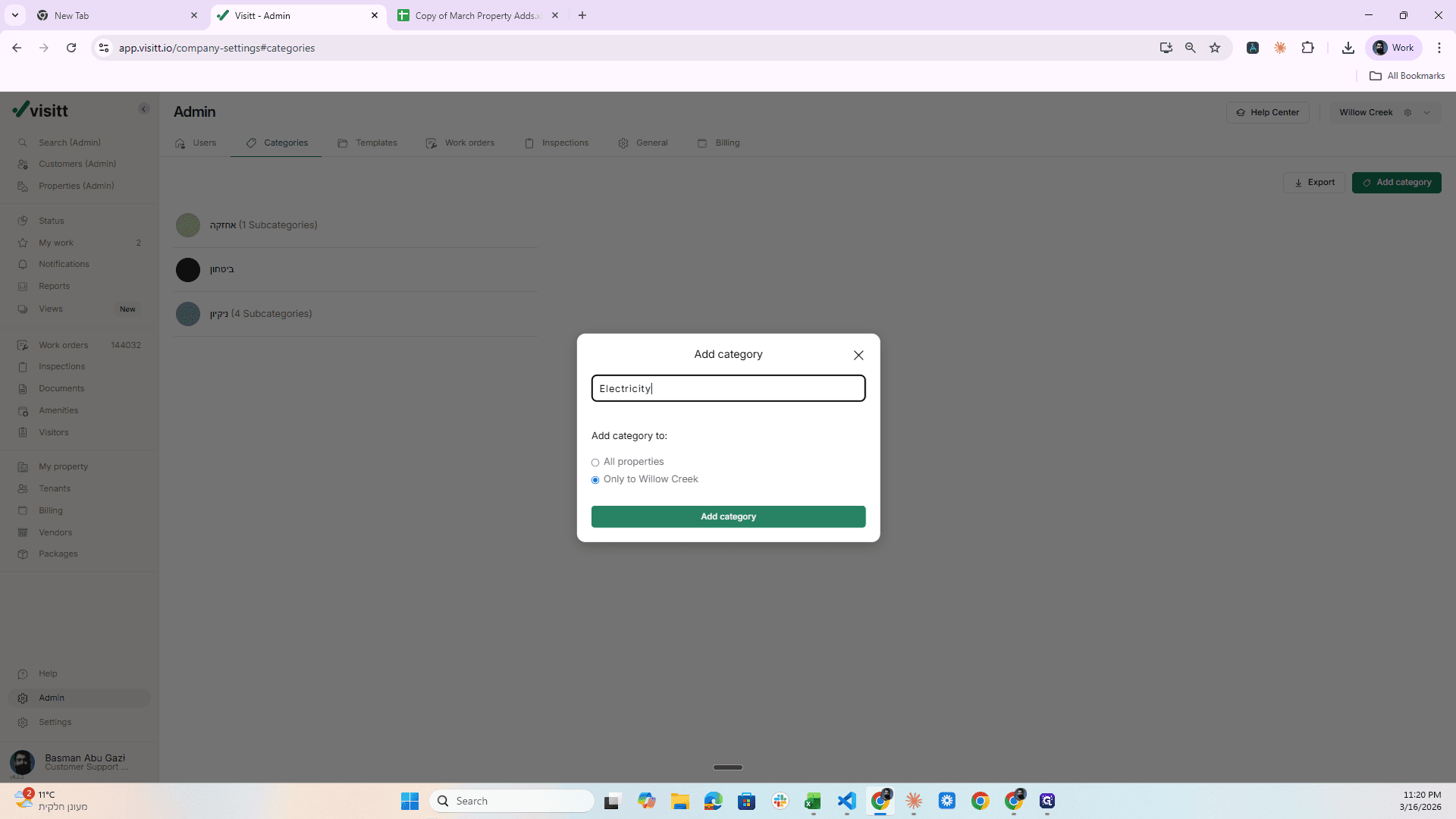Open Documents in sidebar

[61, 388]
